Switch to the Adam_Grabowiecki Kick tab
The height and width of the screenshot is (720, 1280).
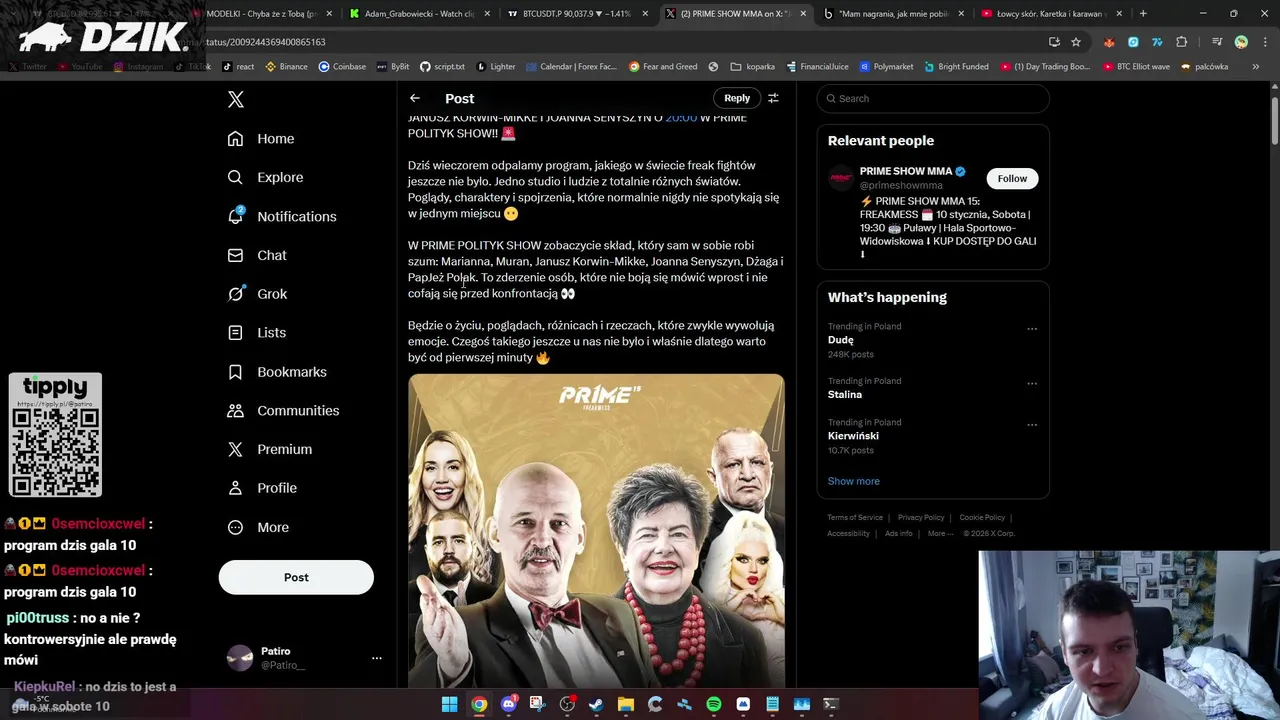point(420,14)
